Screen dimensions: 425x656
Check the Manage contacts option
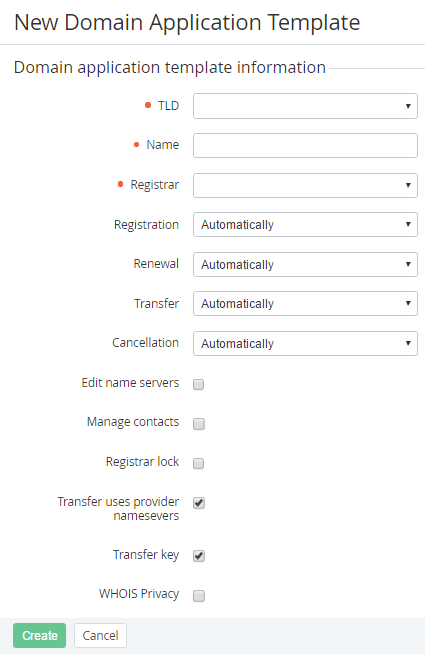(199, 424)
